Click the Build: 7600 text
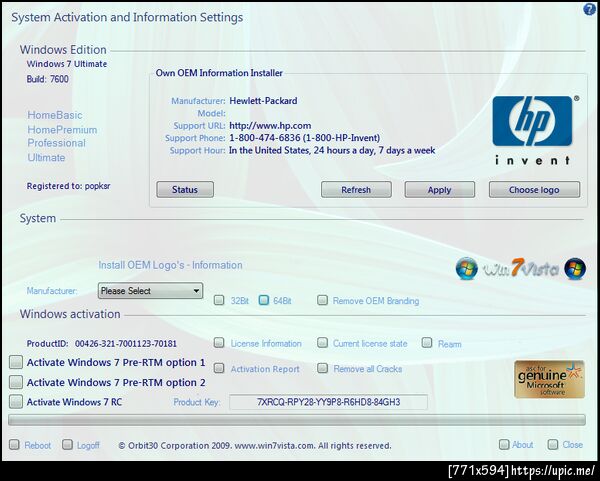Viewport: 600px width, 481px height. click(47, 79)
